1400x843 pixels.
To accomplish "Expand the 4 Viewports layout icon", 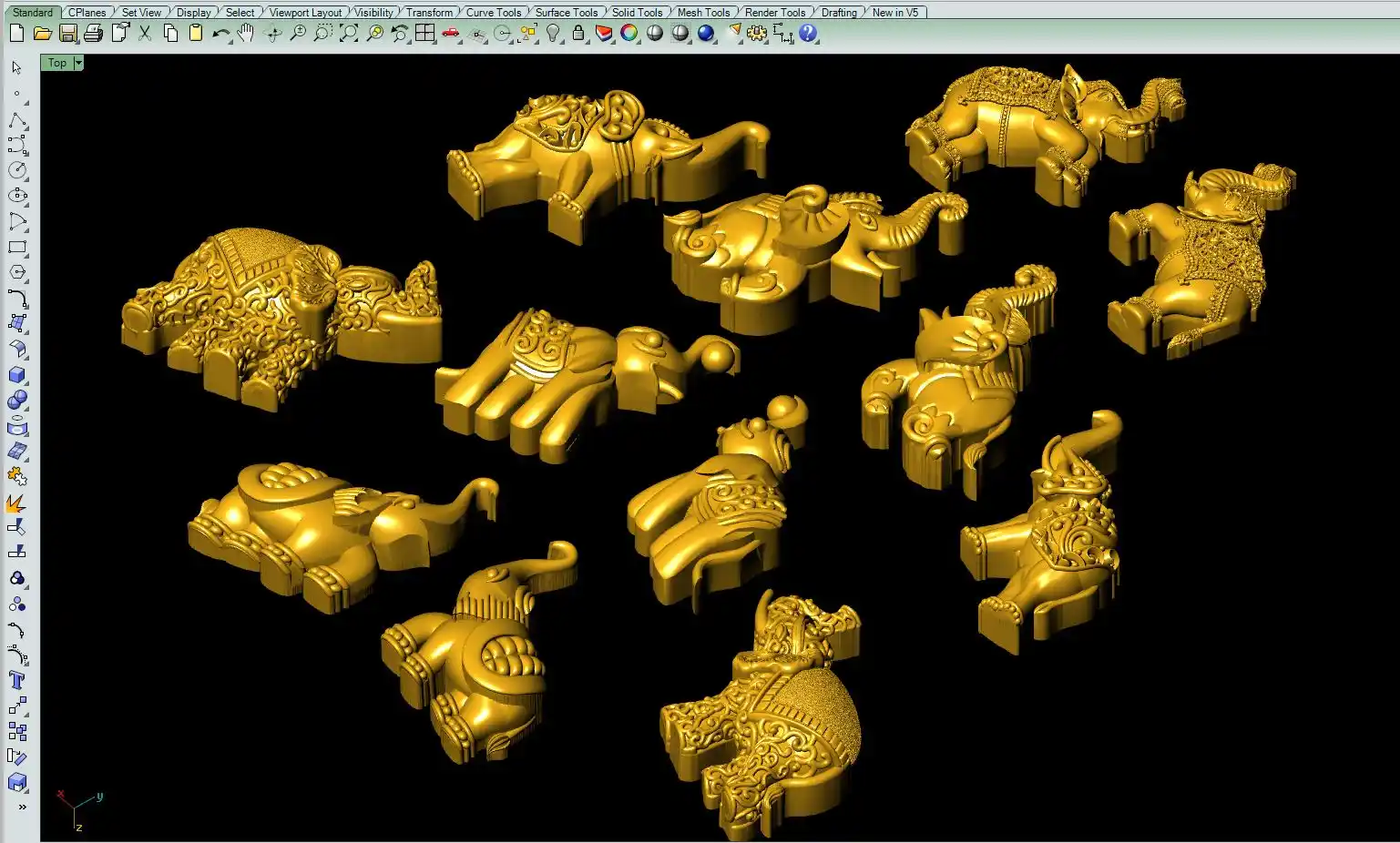I will pos(425,34).
